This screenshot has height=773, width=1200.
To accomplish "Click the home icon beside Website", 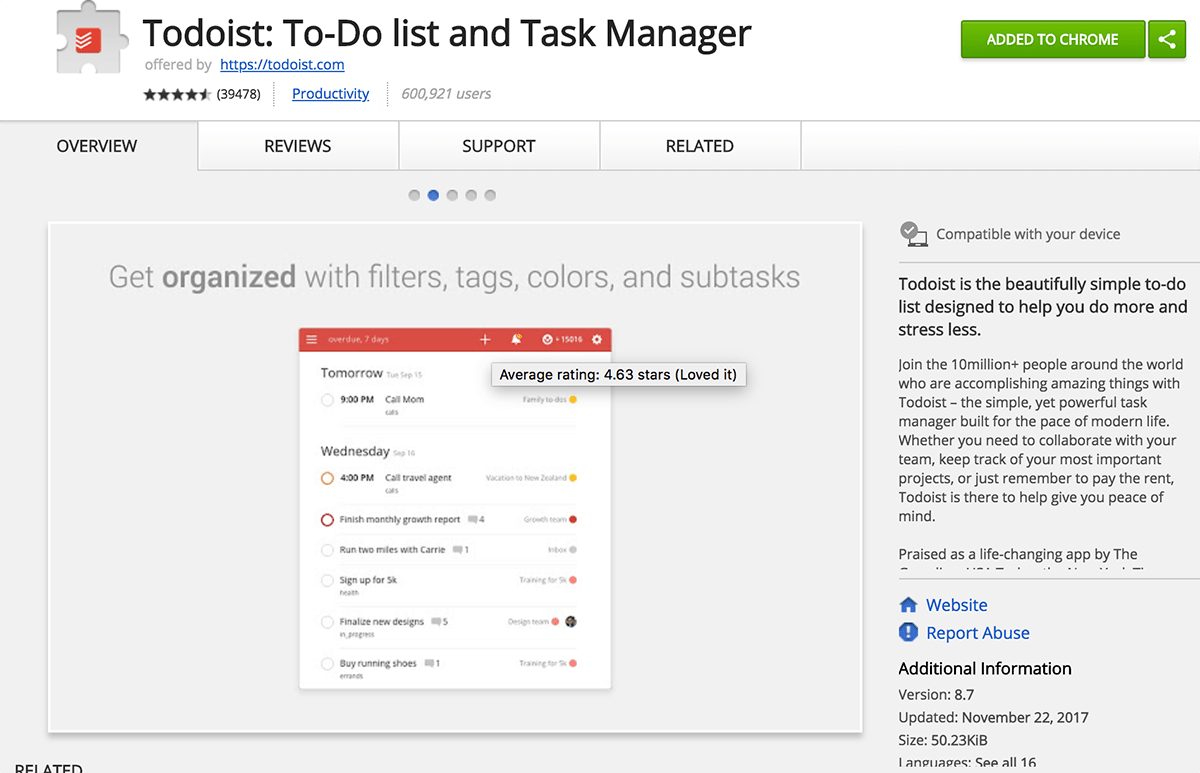I will (x=908, y=605).
